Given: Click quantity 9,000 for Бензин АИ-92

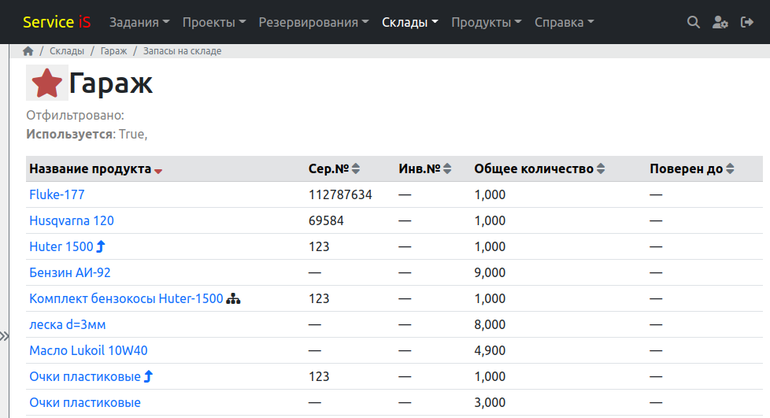Looking at the screenshot, I should click(490, 273).
